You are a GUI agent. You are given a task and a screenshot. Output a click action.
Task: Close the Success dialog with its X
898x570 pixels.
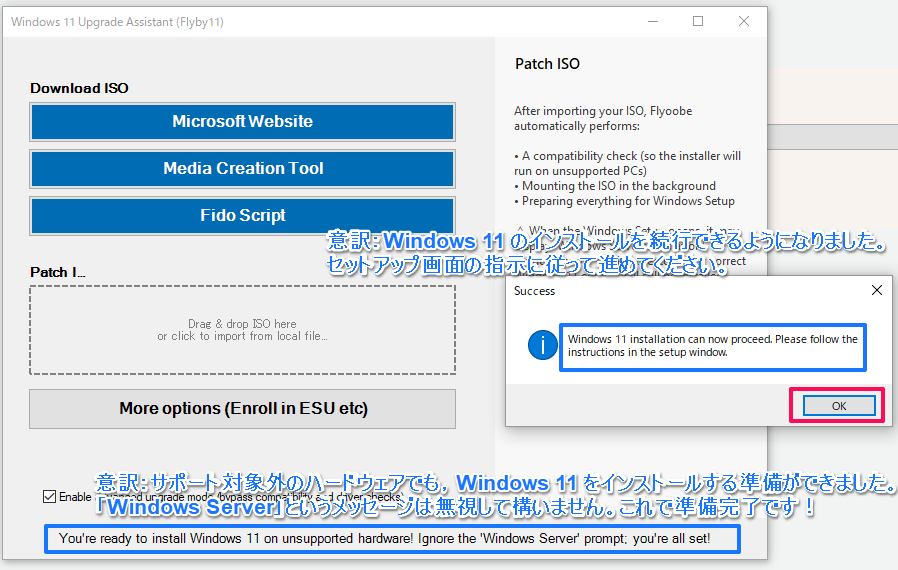[876, 291]
